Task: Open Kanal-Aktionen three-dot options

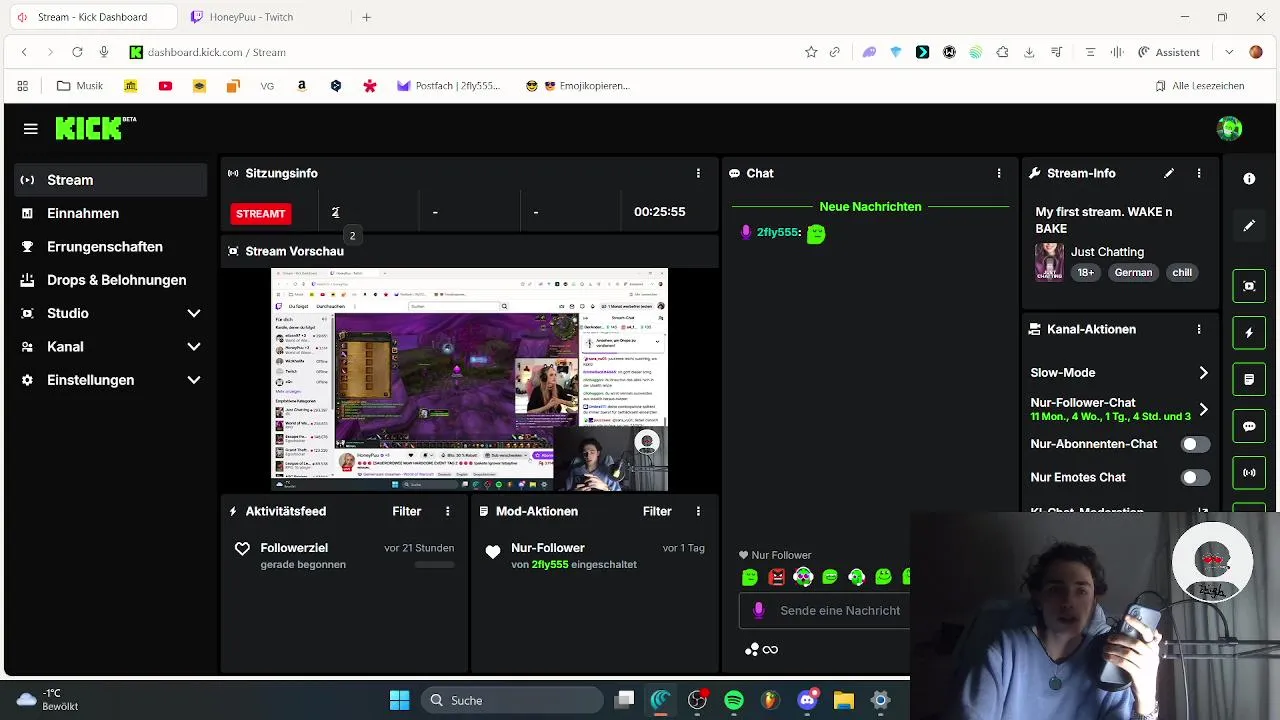Action: [x=1198, y=329]
